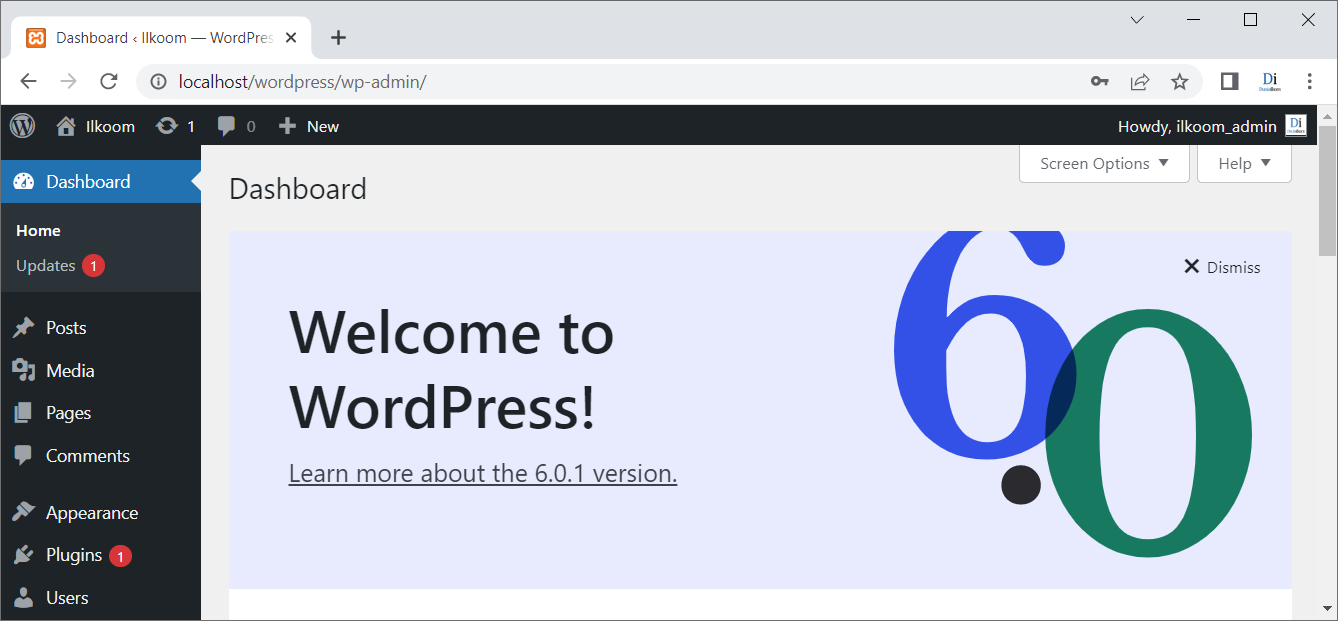Viewport: 1338px width, 621px height.
Task: Open saved passwords key icon
Action: tap(1100, 82)
